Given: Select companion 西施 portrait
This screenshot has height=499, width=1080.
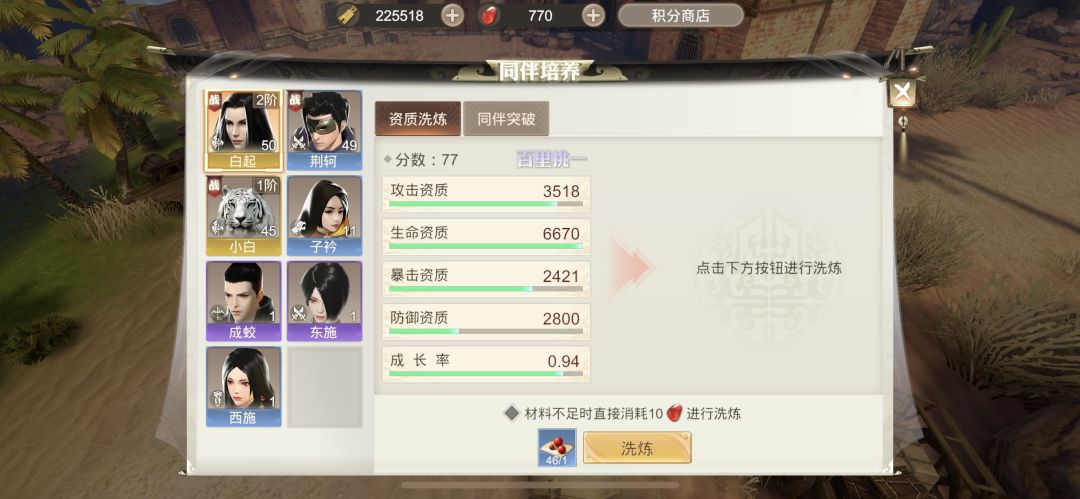Looking at the screenshot, I should (x=244, y=387).
